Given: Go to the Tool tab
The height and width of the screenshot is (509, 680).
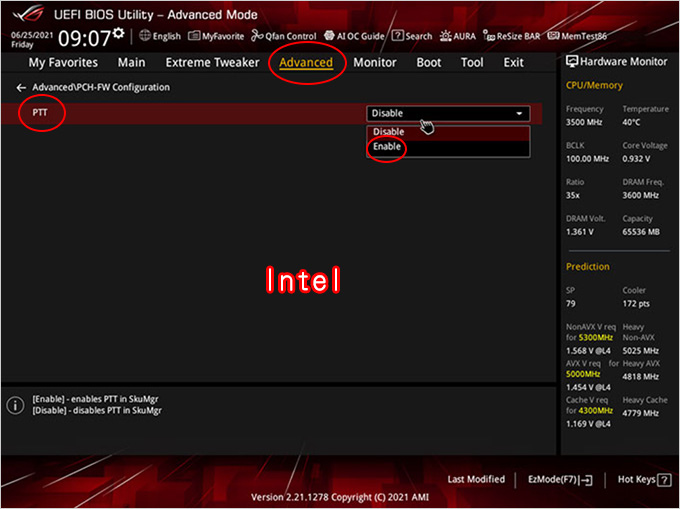Looking at the screenshot, I should [x=472, y=62].
